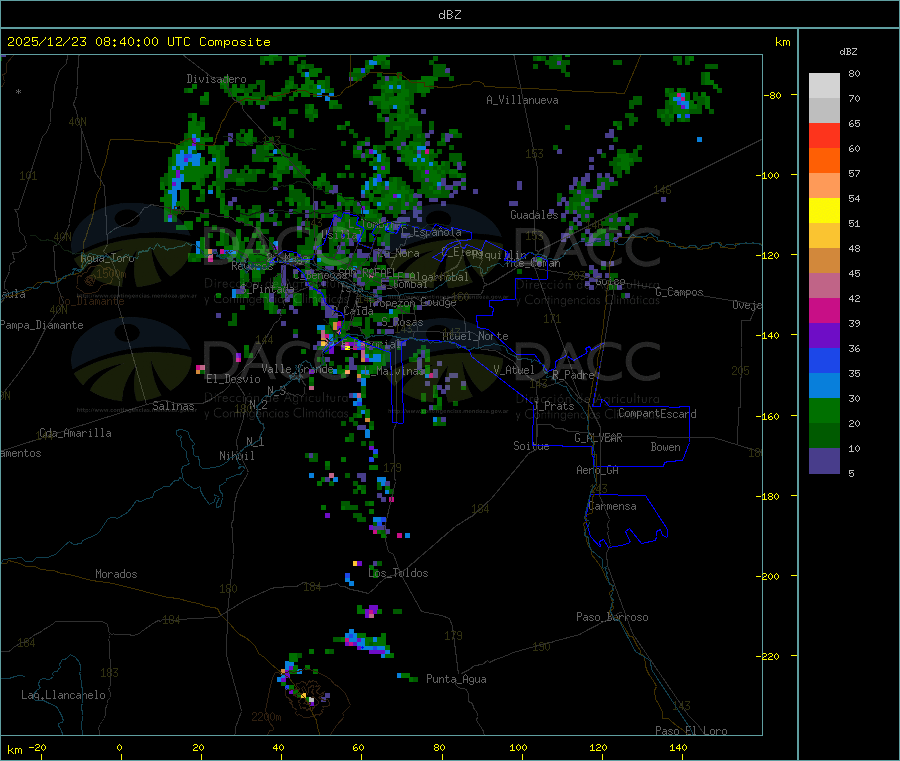Click the -220 km tick on the right axis

(768, 657)
